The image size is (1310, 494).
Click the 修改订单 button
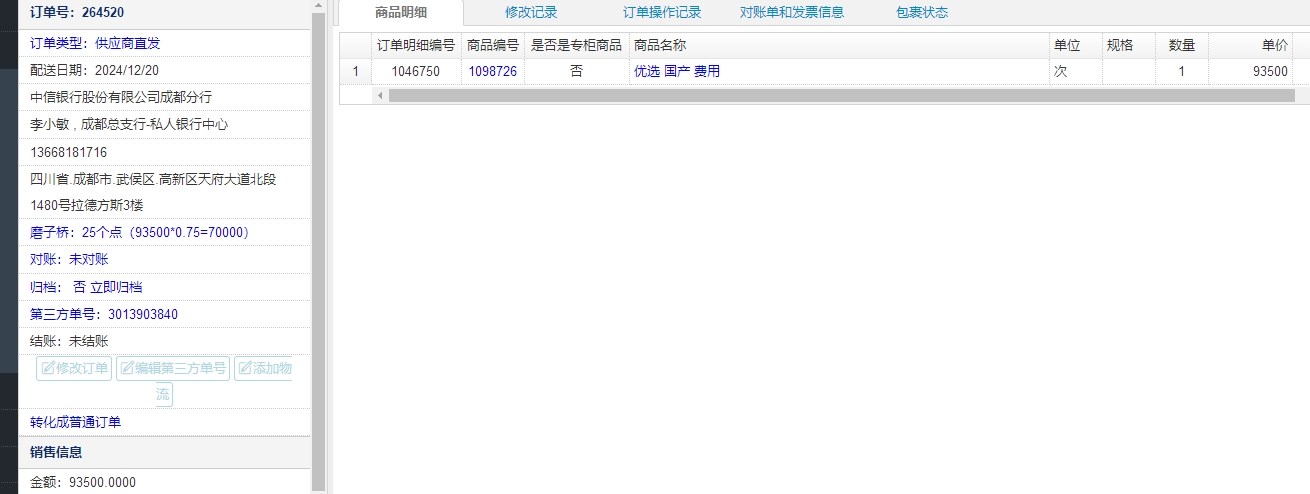point(74,368)
